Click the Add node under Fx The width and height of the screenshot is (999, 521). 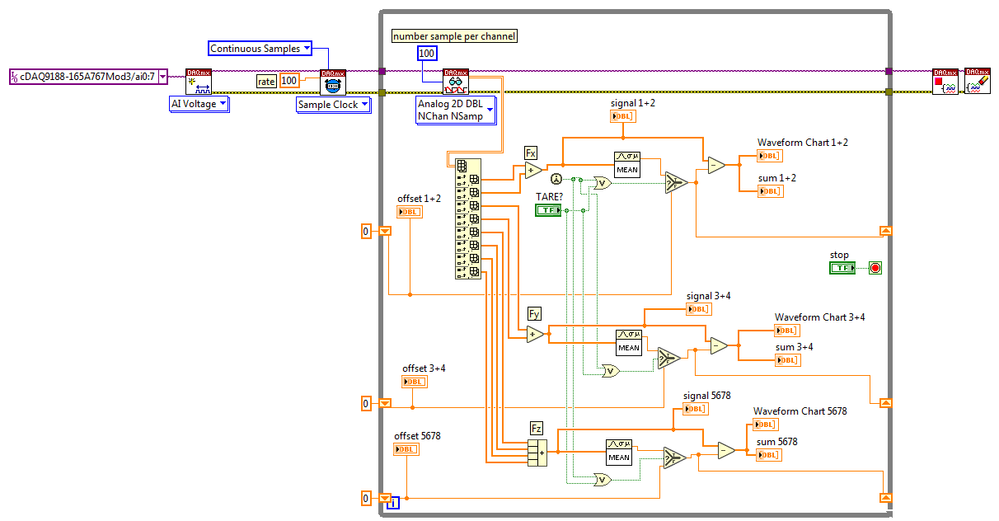[533, 170]
